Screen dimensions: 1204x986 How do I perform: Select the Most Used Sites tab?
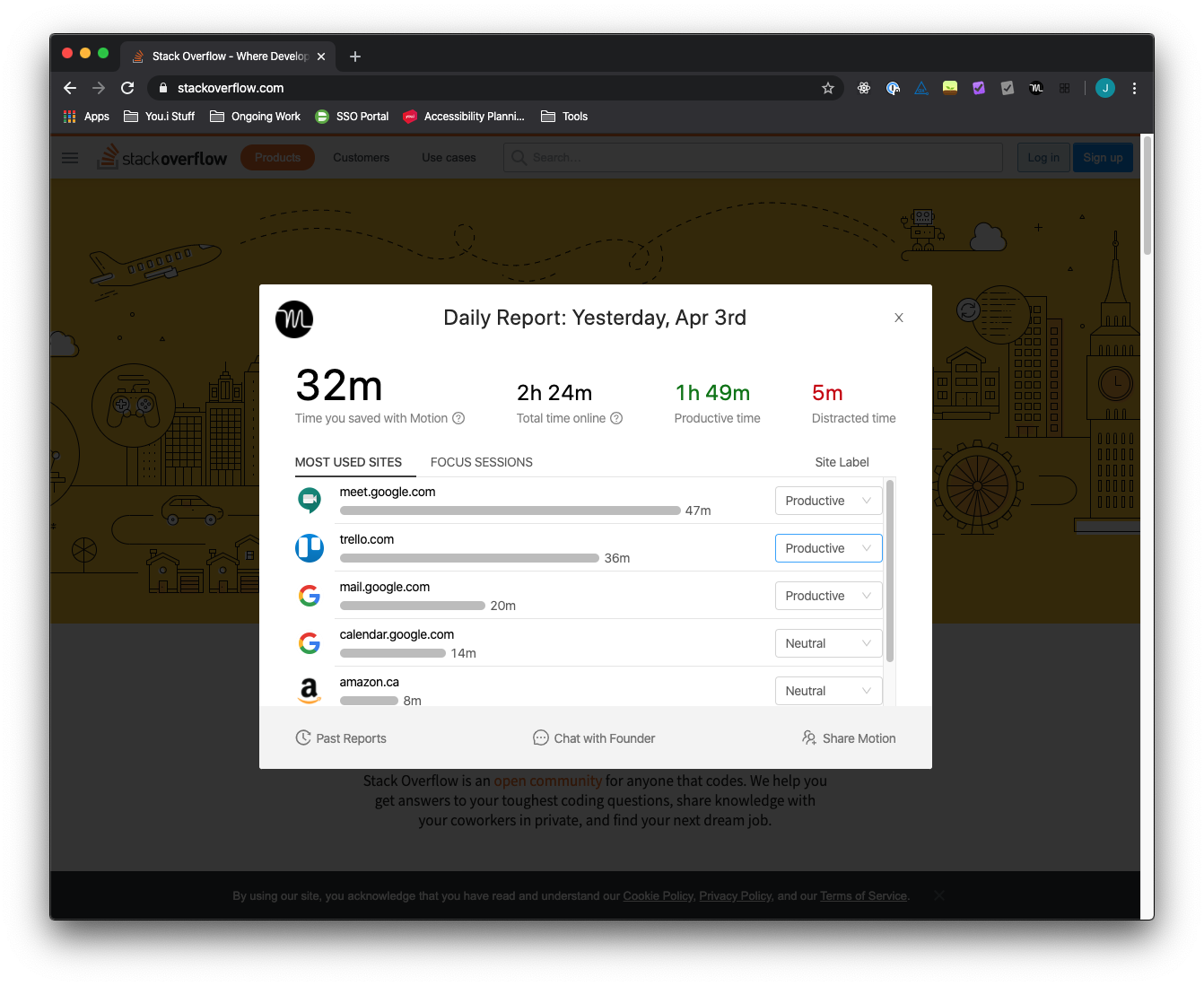click(348, 462)
